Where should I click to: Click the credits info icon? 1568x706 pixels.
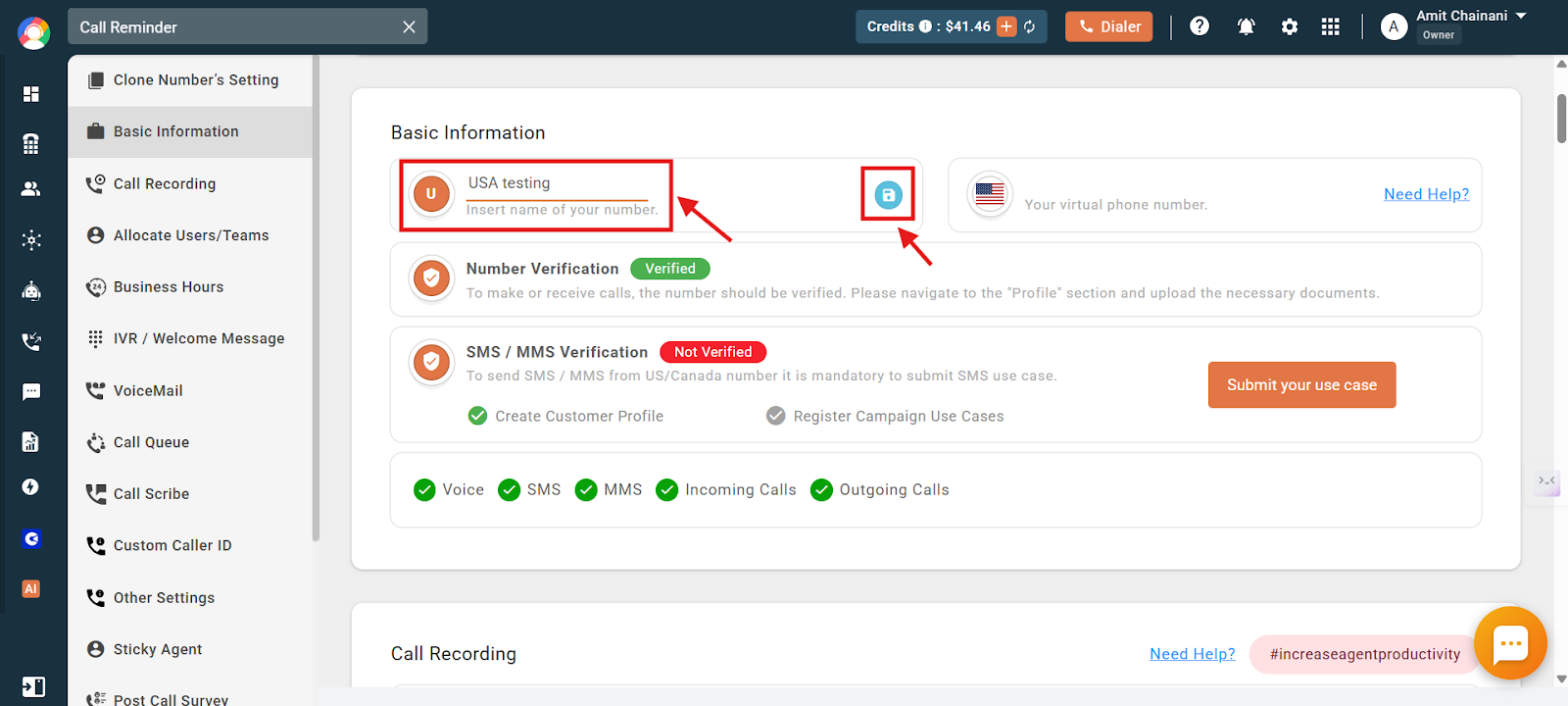click(925, 26)
